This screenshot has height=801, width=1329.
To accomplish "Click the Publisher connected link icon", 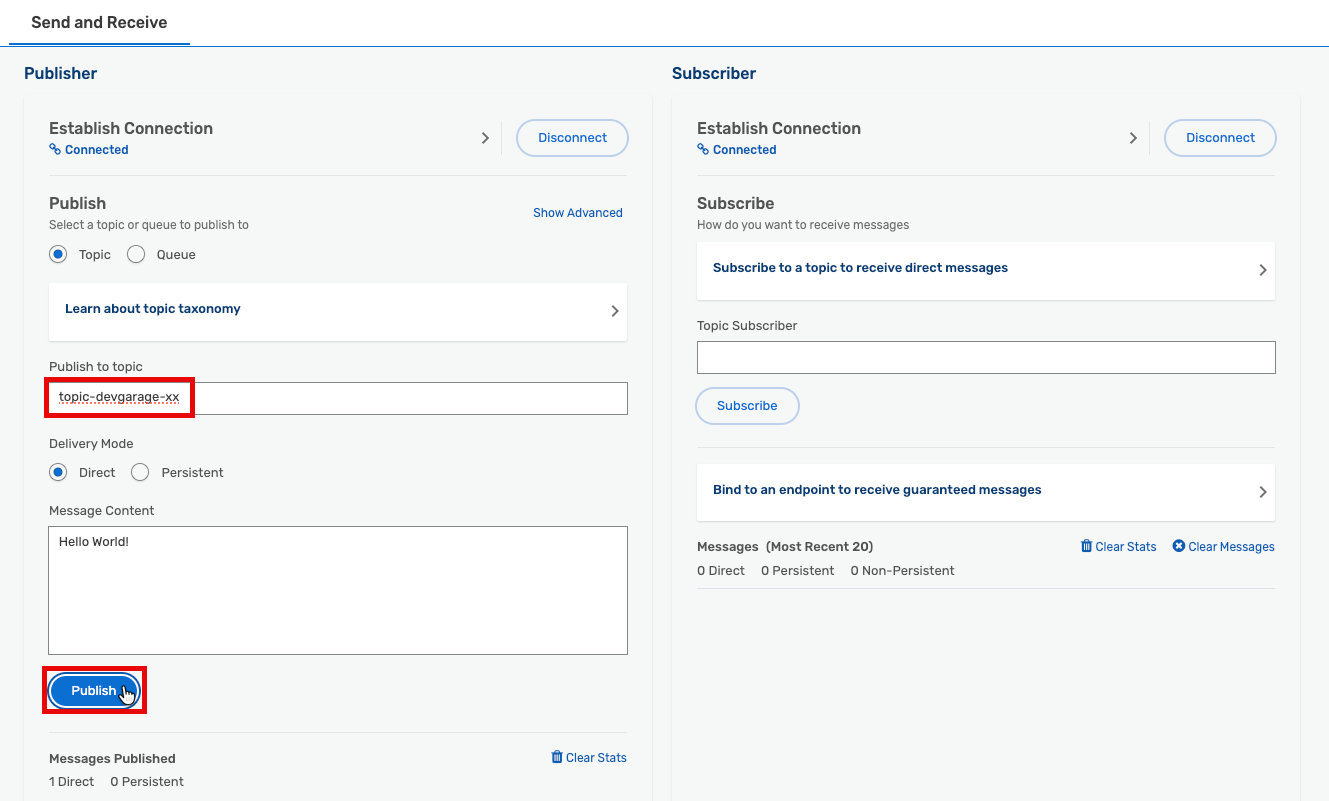I will click(x=55, y=150).
